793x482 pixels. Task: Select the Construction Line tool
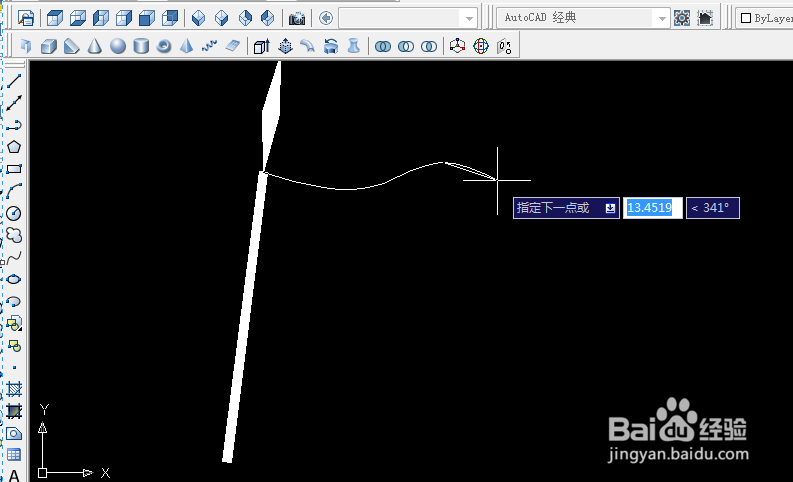[x=14, y=103]
